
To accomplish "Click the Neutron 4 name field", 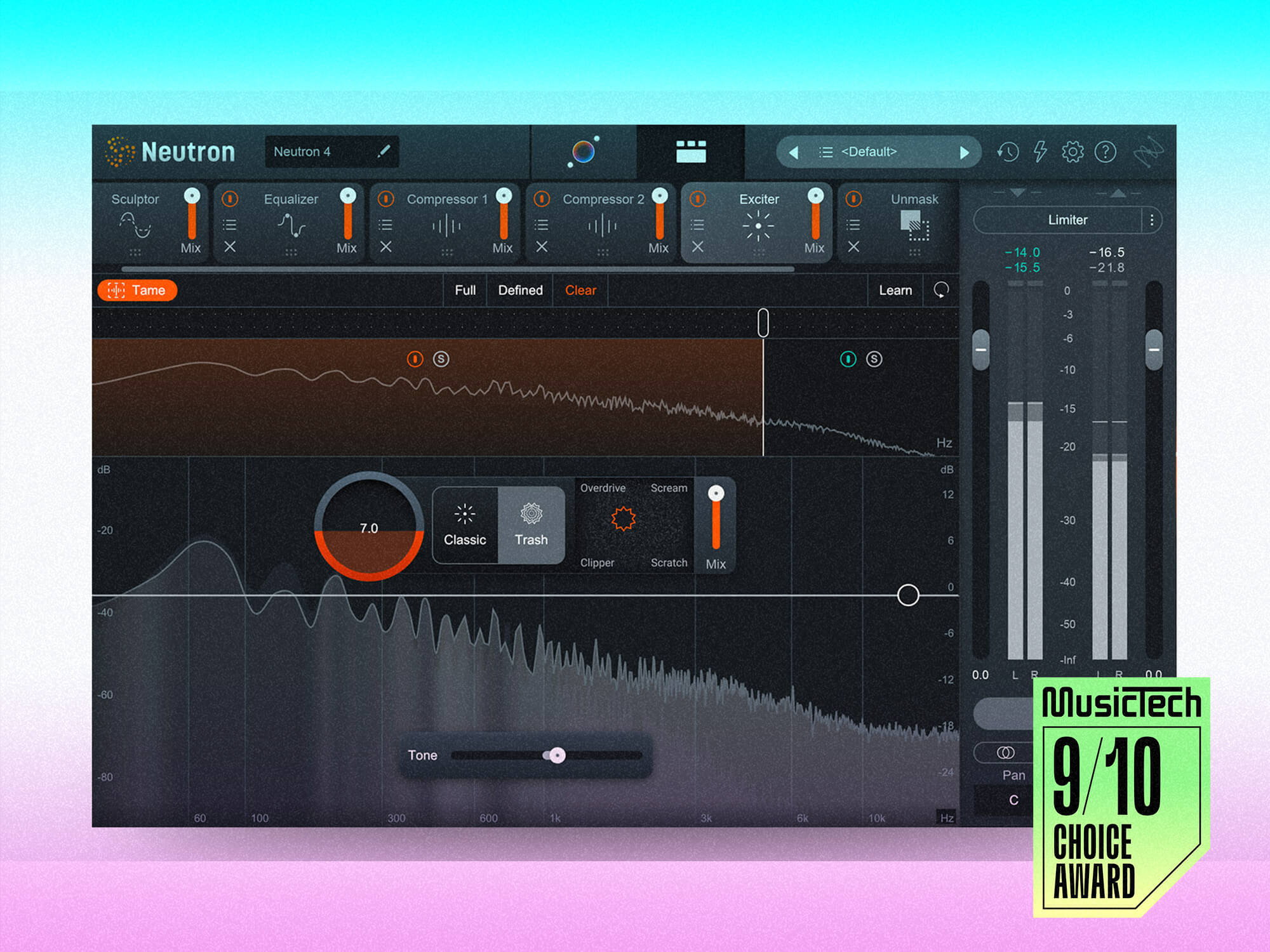I will coord(331,152).
